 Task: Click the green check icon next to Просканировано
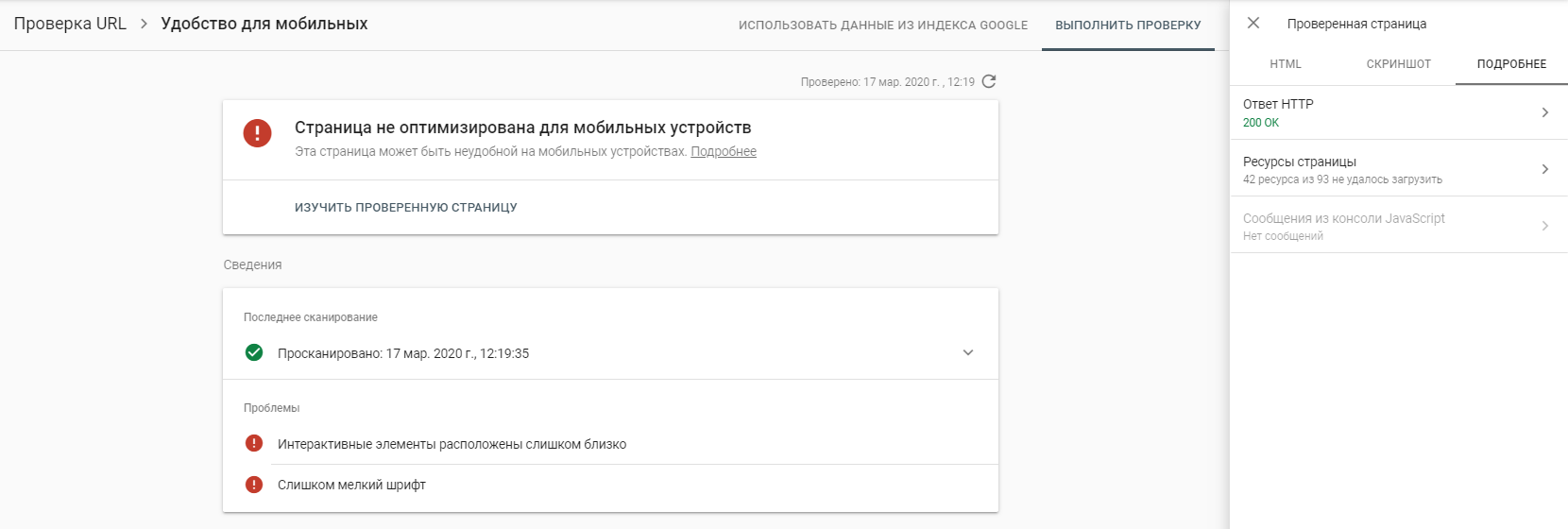point(254,352)
